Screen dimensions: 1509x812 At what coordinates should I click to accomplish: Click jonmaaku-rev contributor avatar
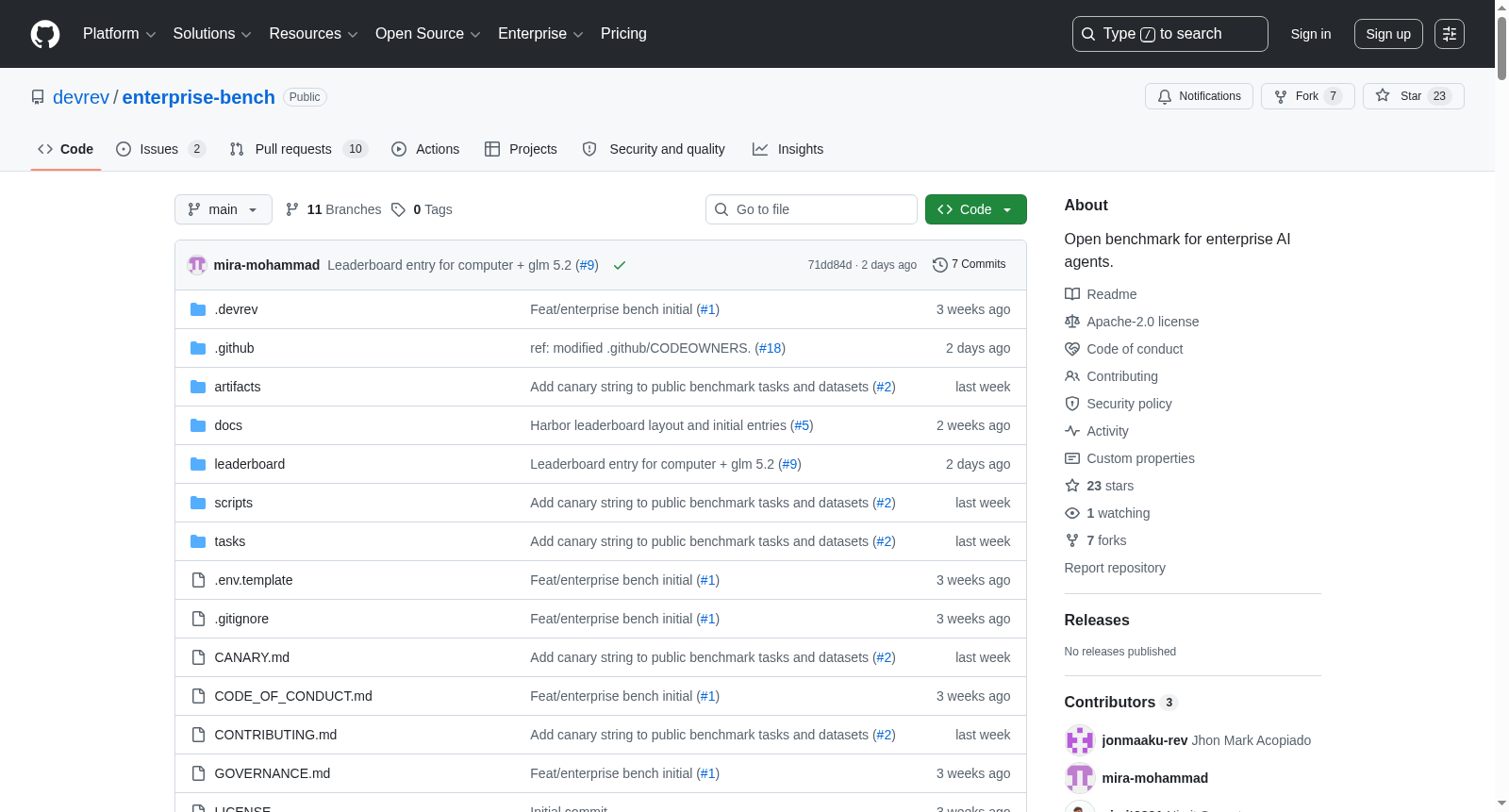1080,740
